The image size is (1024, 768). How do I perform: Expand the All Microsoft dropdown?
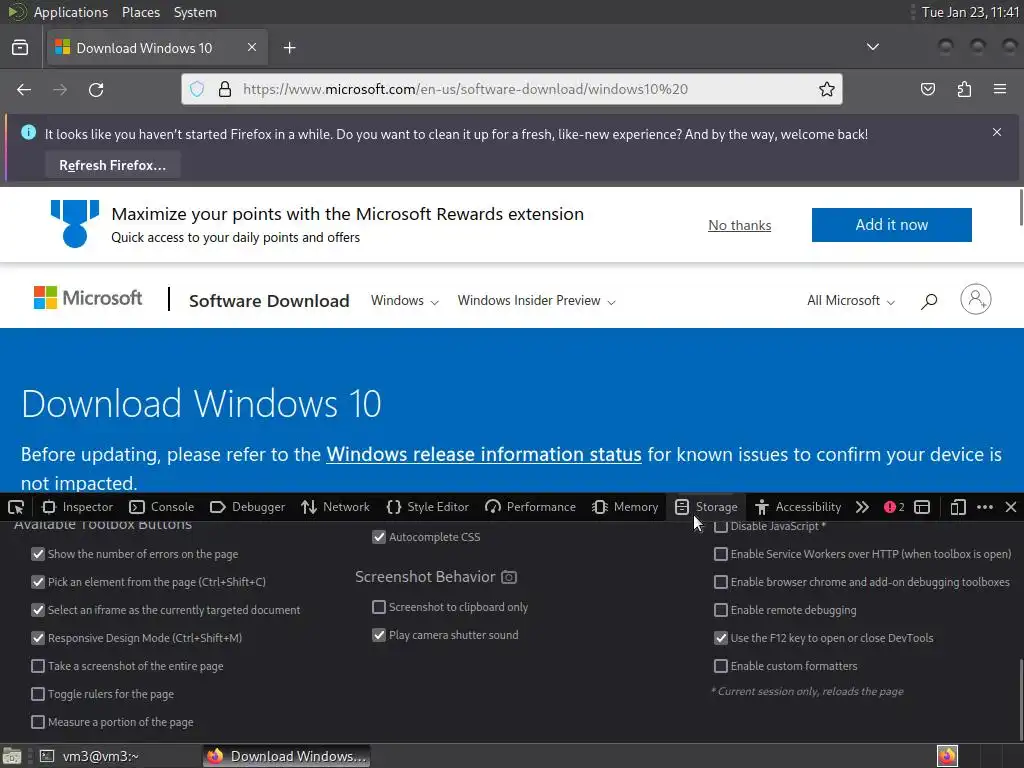tap(851, 300)
